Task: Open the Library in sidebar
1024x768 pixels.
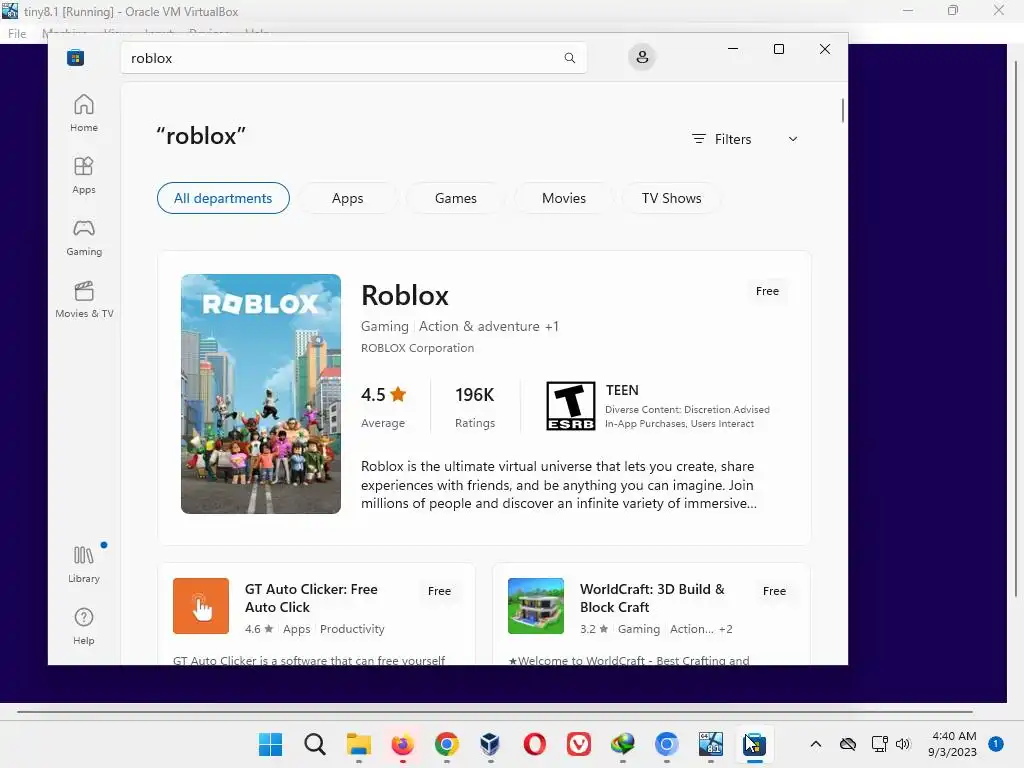Action: 84,564
